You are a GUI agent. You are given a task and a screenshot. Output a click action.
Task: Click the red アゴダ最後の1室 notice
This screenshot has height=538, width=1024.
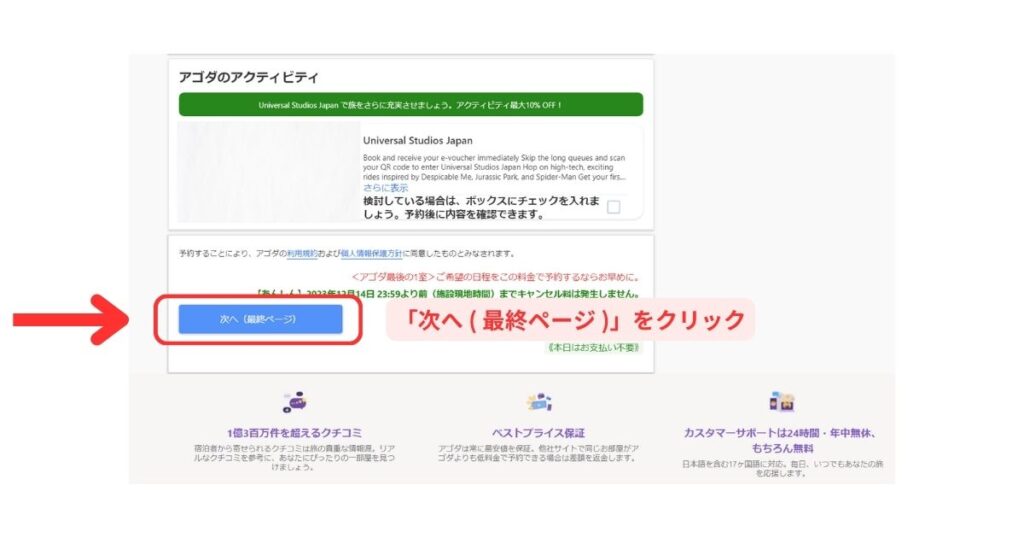496,277
